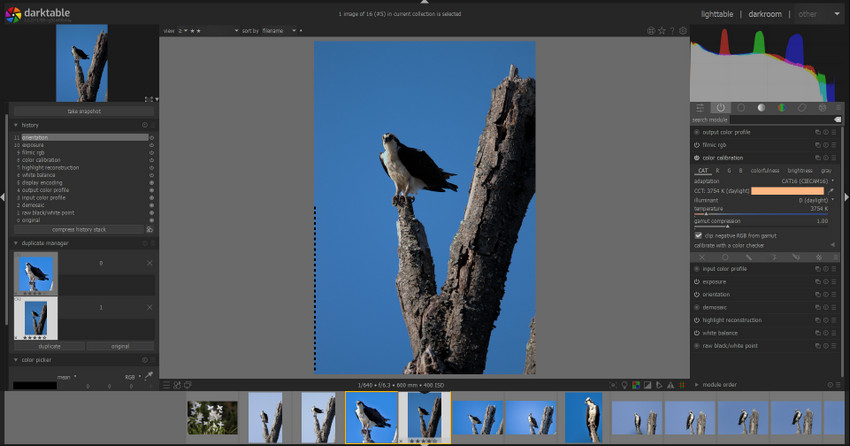Screen dimensions: 850x446
Task: Open color picker mean mode dropdown
Action: click(66, 377)
